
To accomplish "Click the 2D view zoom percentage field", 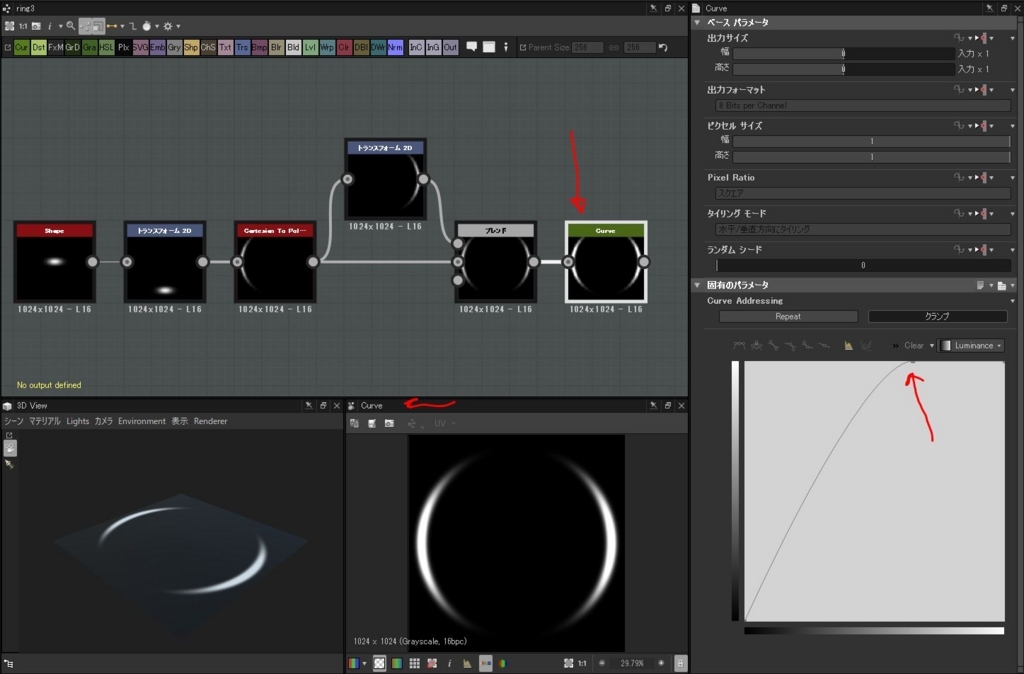I will [x=632, y=663].
